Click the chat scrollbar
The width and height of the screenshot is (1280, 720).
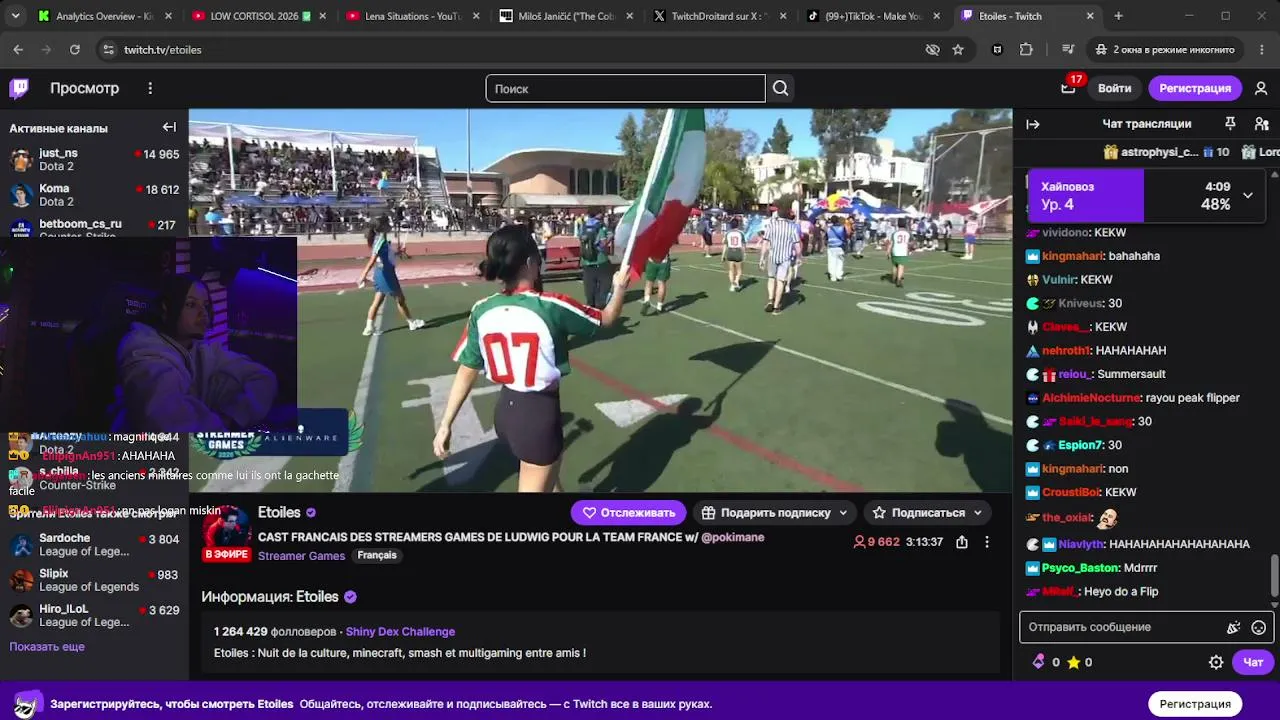pos(1274,576)
